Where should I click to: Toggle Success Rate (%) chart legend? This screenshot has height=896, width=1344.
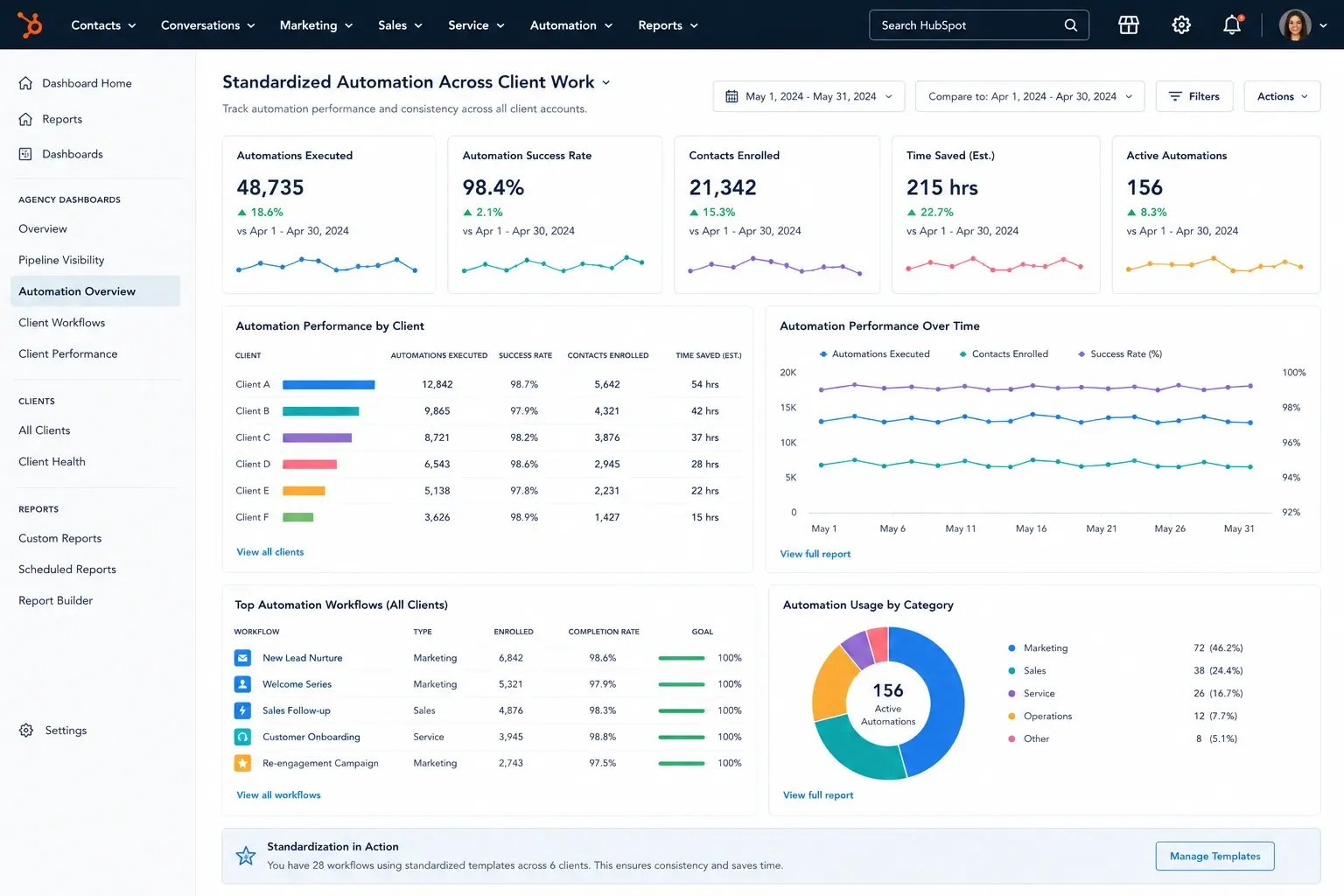[1120, 354]
